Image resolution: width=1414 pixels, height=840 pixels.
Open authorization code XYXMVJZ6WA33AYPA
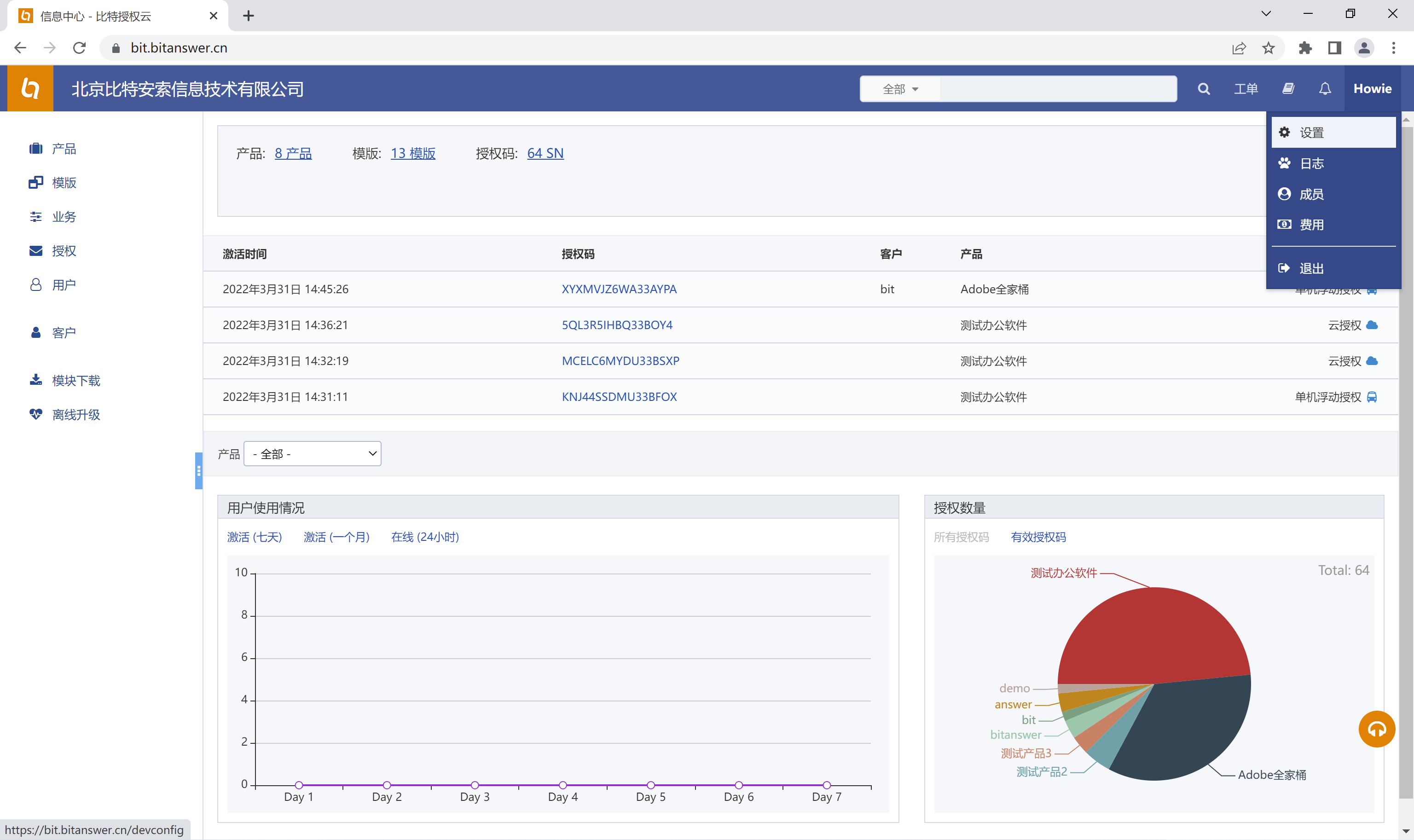tap(619, 289)
